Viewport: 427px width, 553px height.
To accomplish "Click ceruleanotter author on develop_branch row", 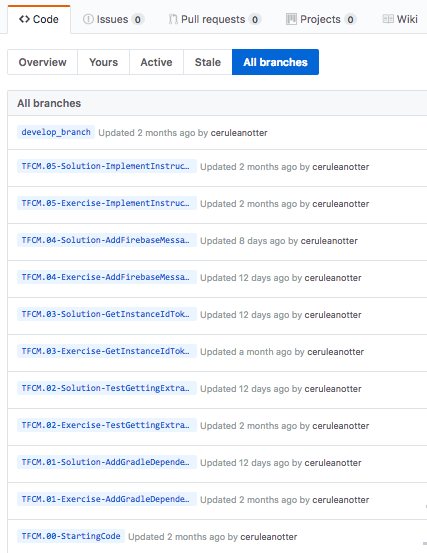I will click(239, 133).
